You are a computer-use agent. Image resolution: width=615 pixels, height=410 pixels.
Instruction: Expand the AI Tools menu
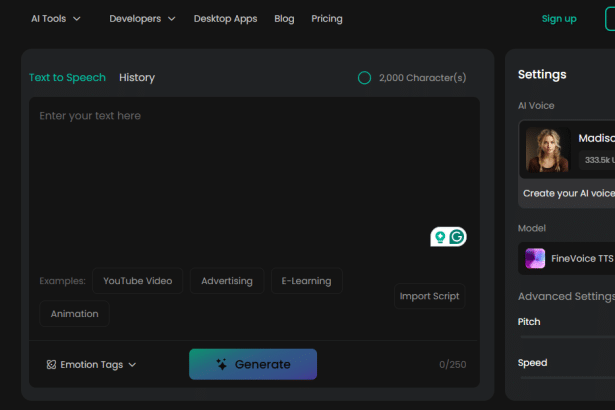55,18
